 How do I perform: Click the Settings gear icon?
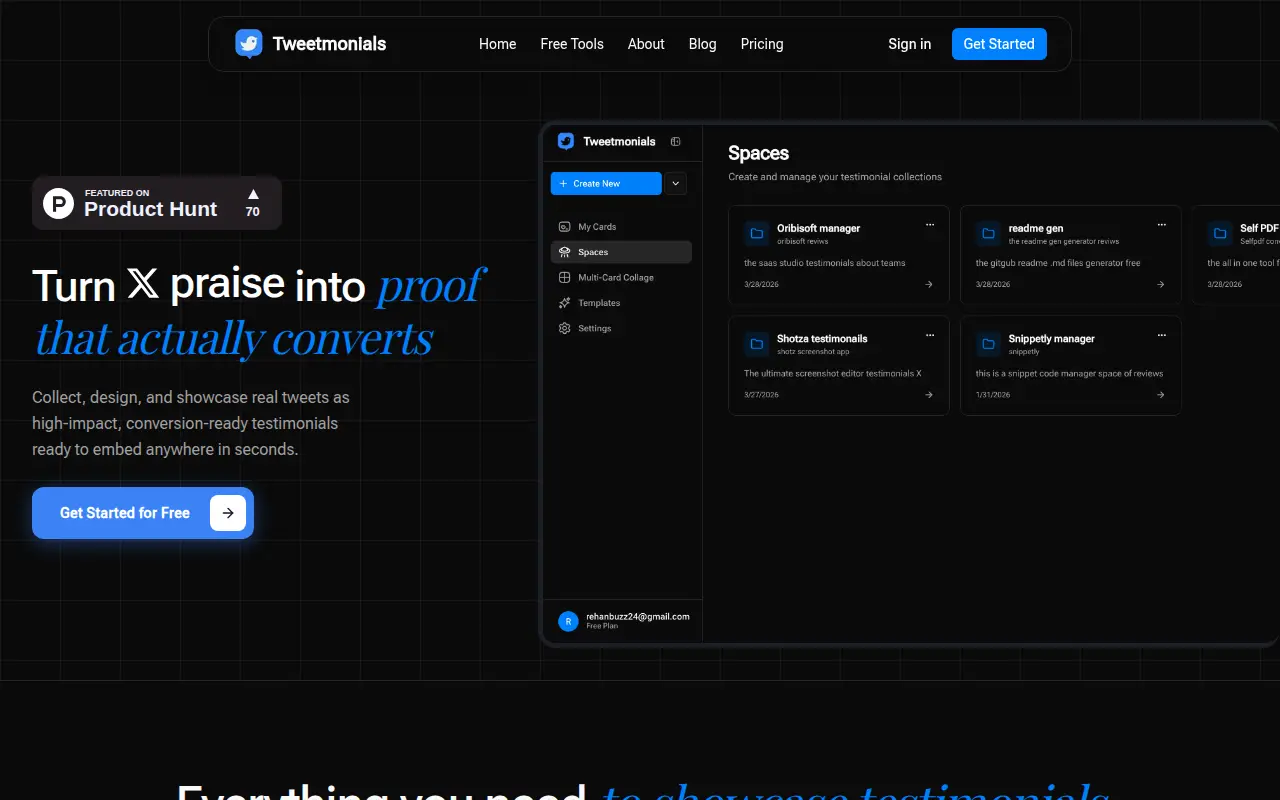(565, 328)
